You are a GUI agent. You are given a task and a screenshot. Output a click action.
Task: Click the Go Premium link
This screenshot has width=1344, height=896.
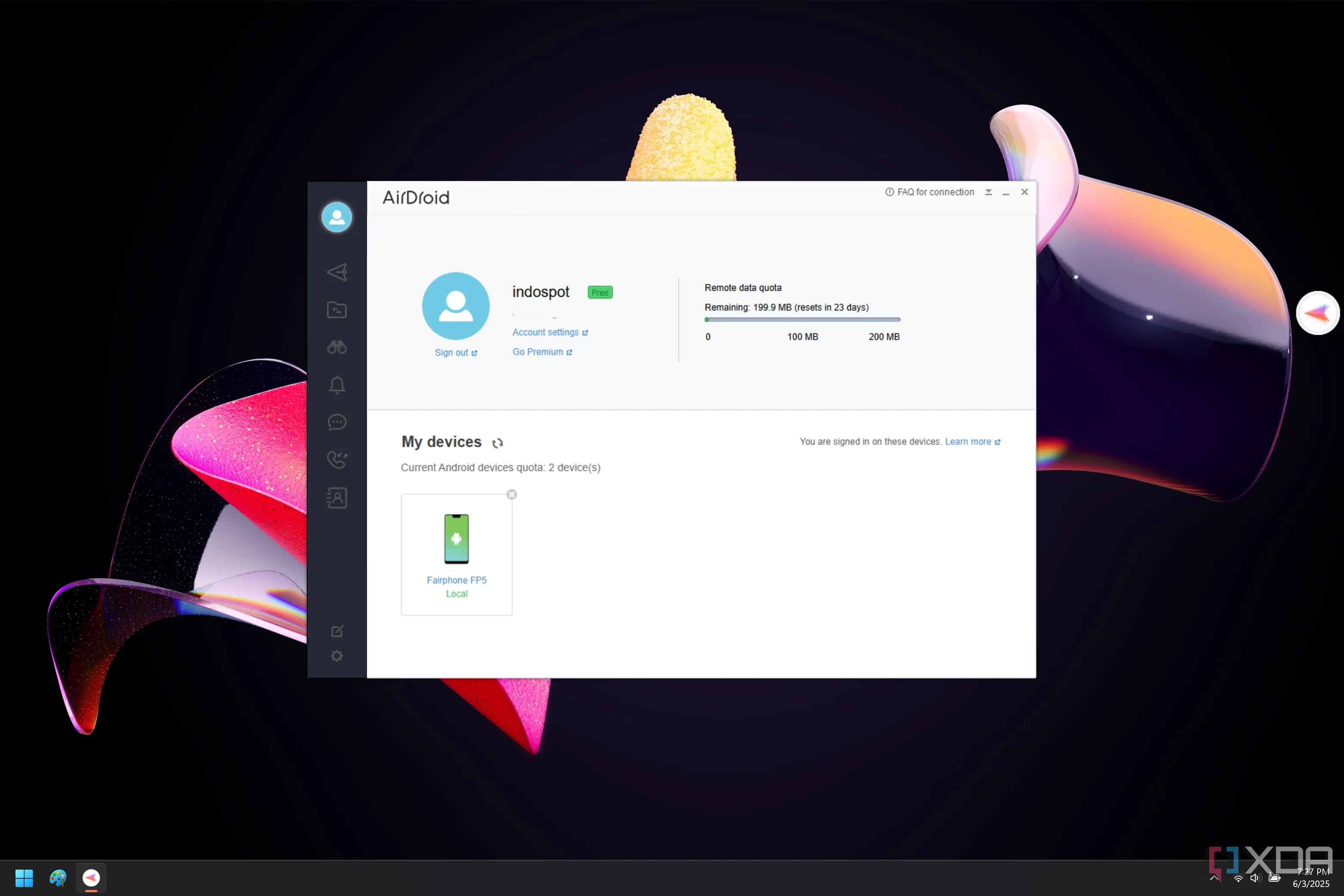click(542, 352)
